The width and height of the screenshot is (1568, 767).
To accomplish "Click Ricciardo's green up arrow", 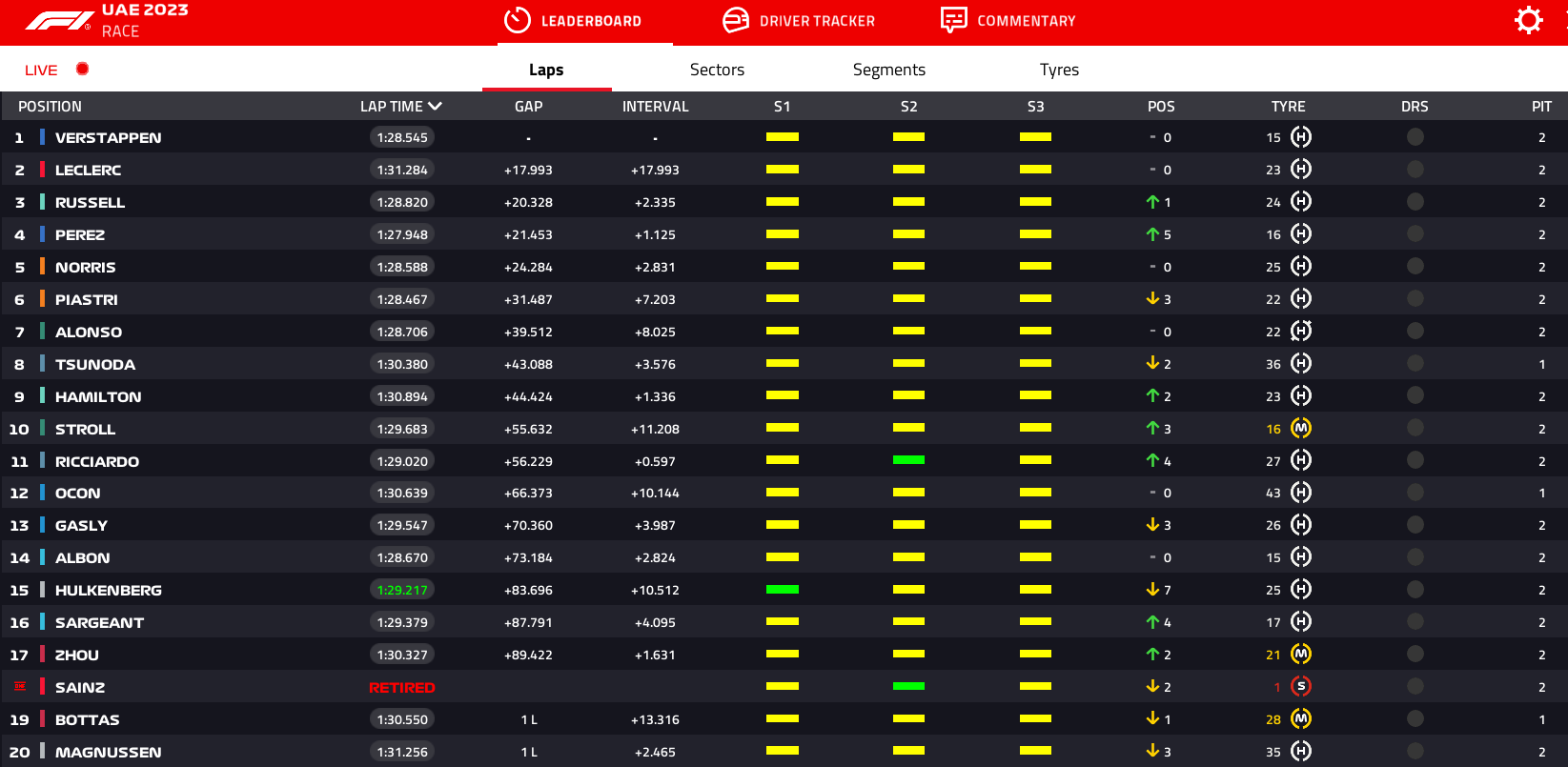I will click(1152, 461).
